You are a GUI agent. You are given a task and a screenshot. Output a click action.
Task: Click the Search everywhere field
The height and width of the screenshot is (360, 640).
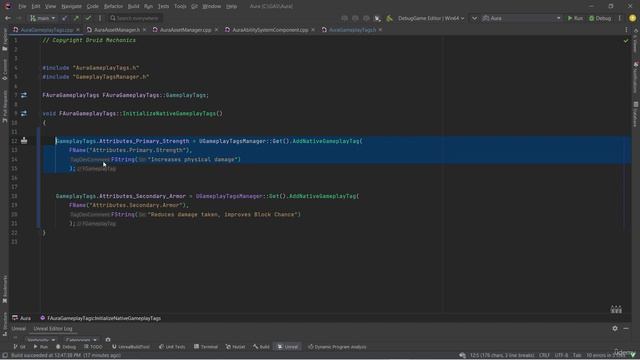(135, 18)
